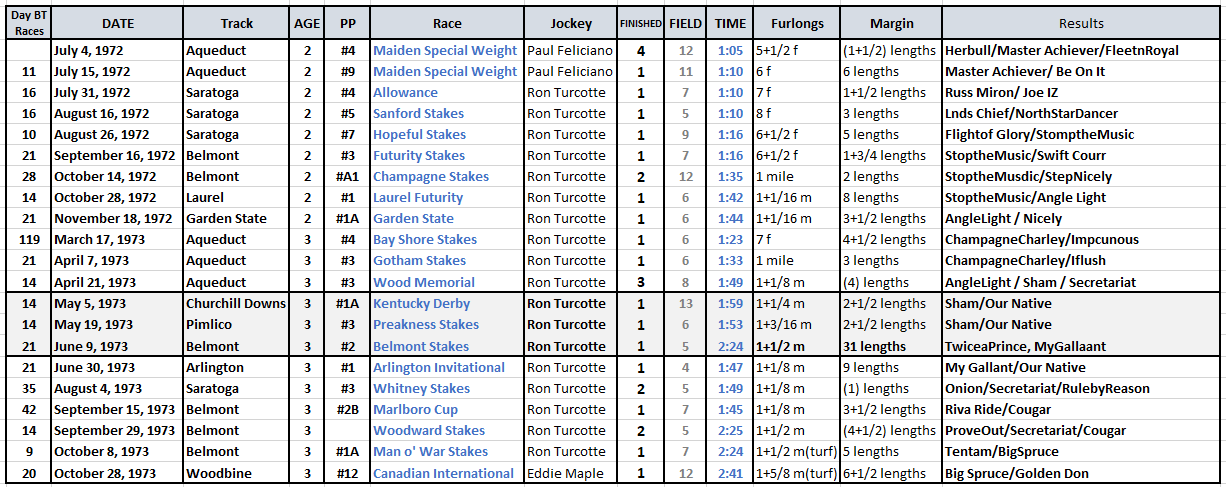
Task: Click the Wood Memorial race link
Action: (424, 282)
